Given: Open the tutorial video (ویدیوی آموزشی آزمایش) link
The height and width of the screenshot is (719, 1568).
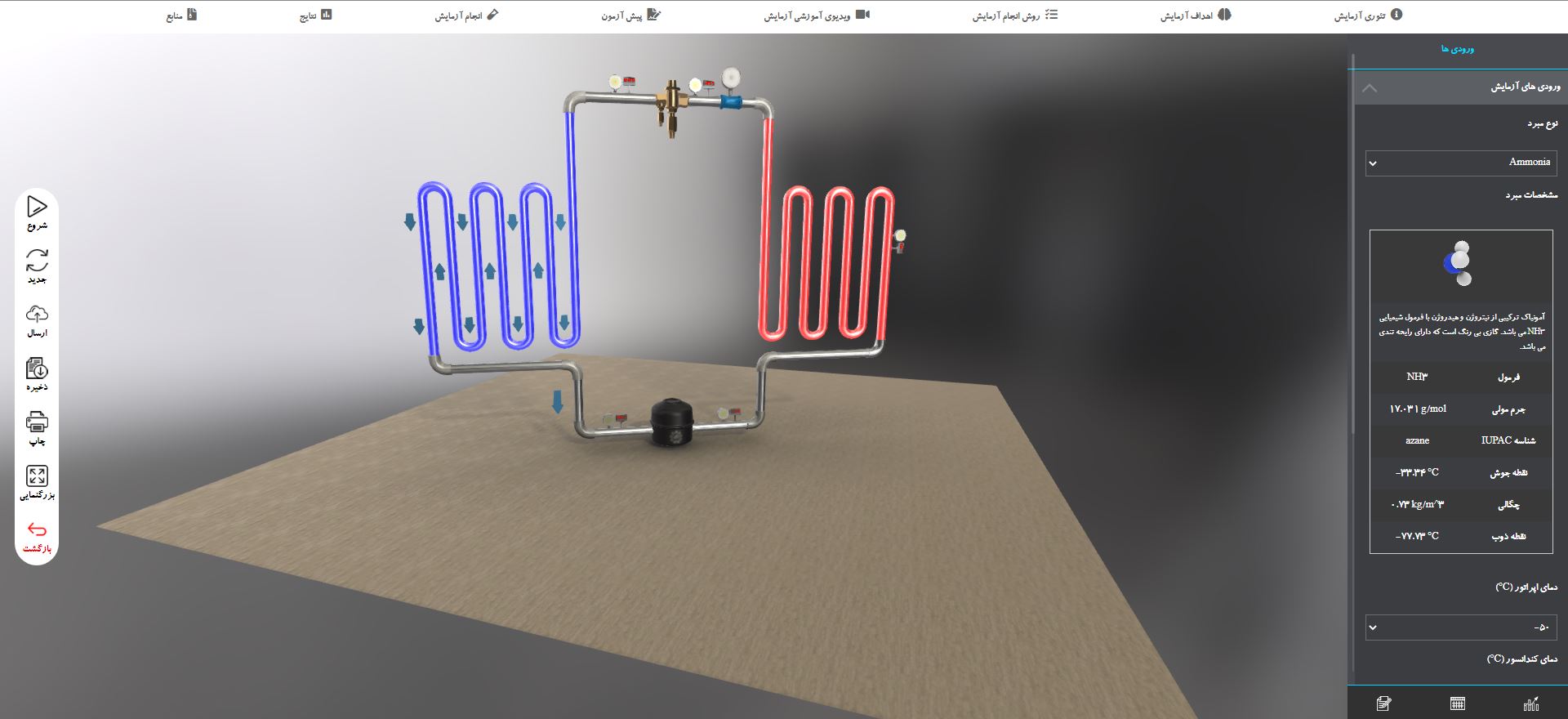Looking at the screenshot, I should pyautogui.click(x=817, y=16).
